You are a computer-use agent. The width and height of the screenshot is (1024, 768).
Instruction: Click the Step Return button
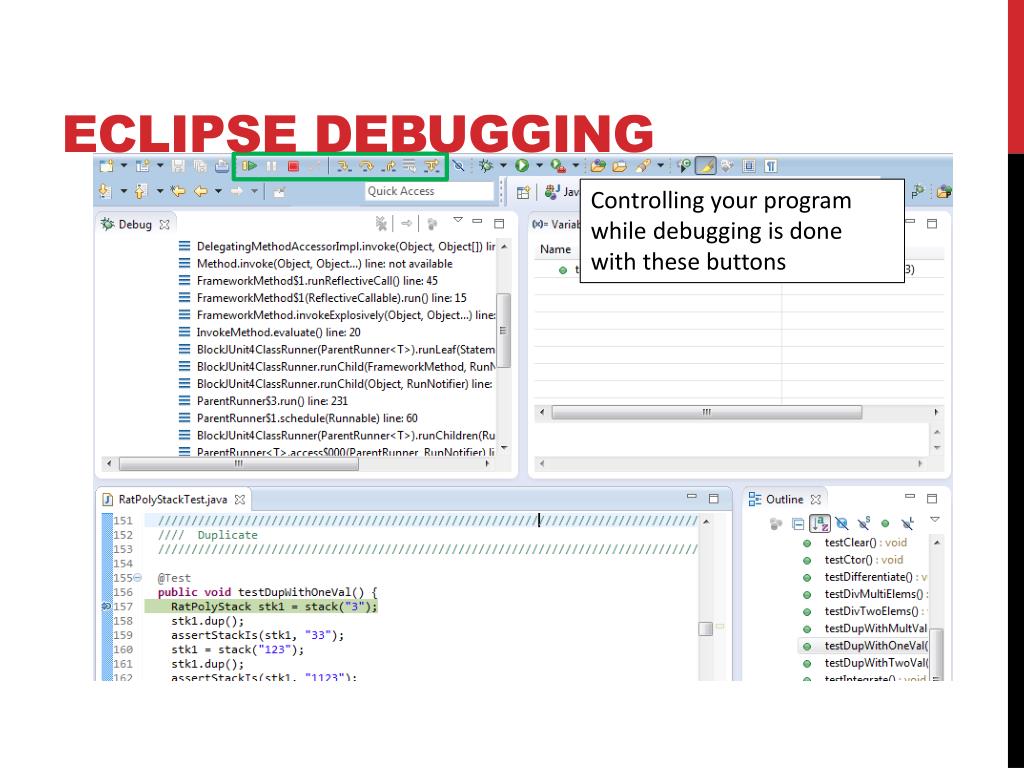pos(389,167)
